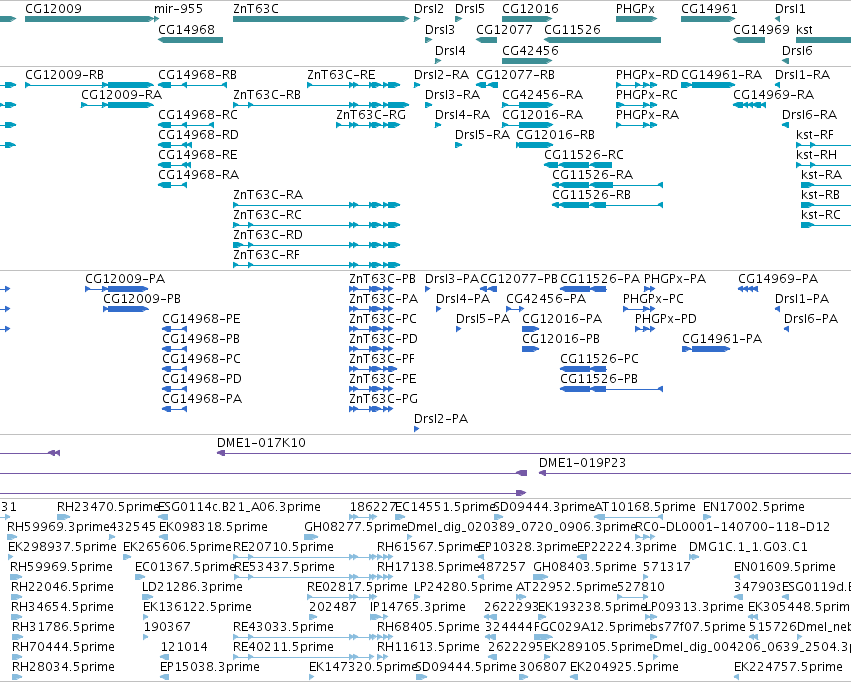Select transcript CG12009-RB label
The image size is (851, 682).
tap(64, 74)
